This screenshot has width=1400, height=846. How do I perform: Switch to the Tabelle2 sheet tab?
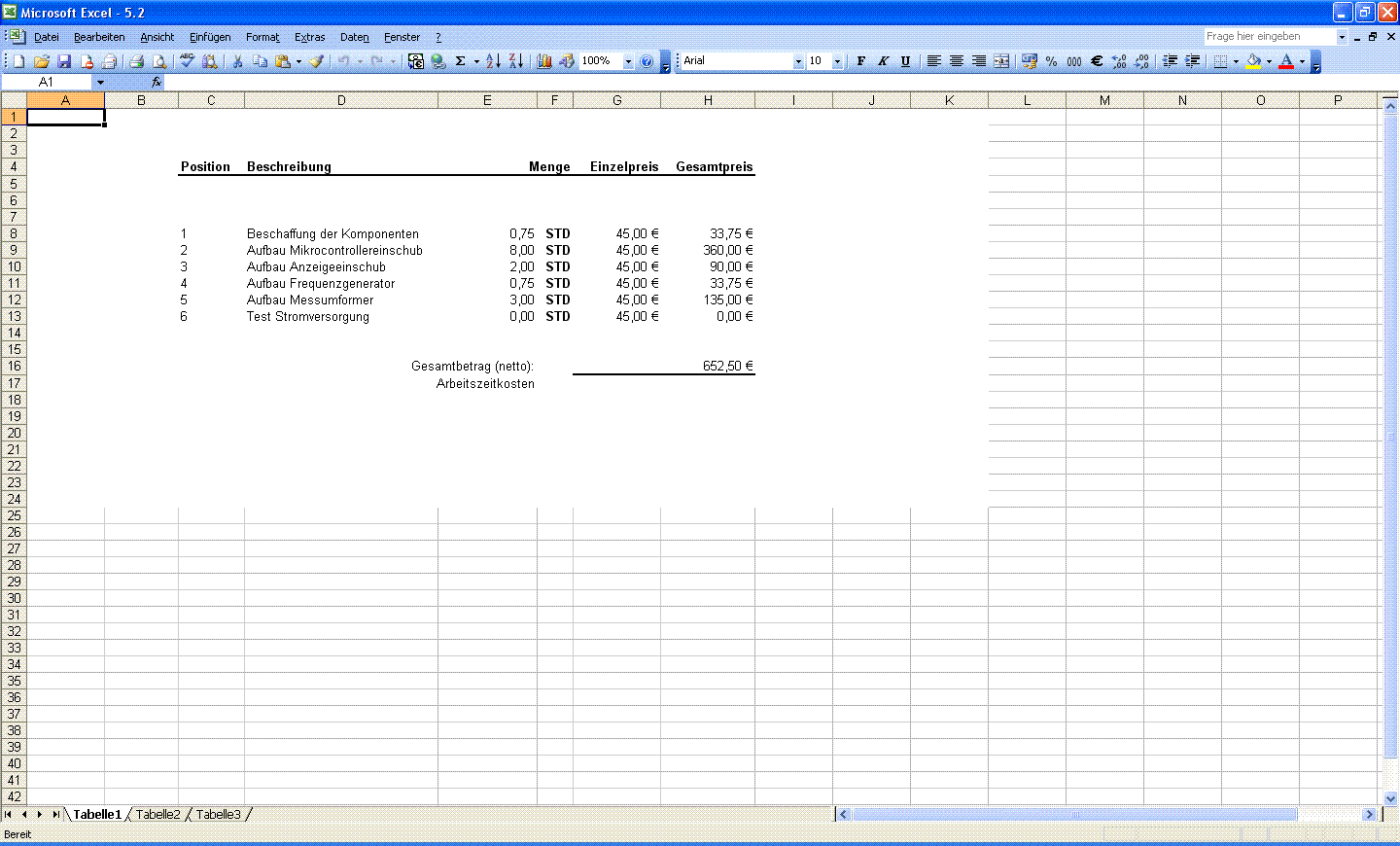click(x=157, y=815)
